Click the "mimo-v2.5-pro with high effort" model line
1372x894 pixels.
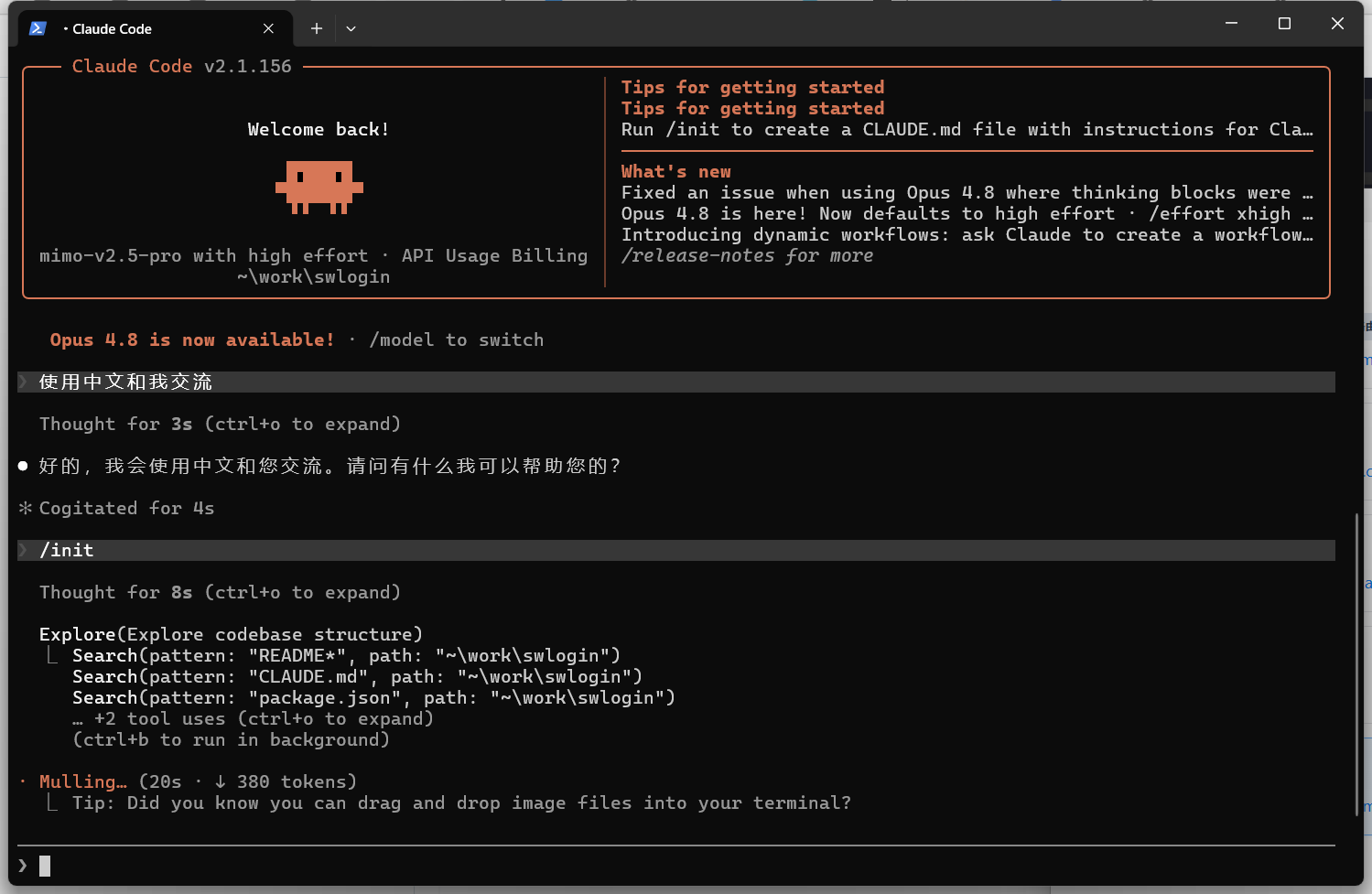[x=203, y=255]
